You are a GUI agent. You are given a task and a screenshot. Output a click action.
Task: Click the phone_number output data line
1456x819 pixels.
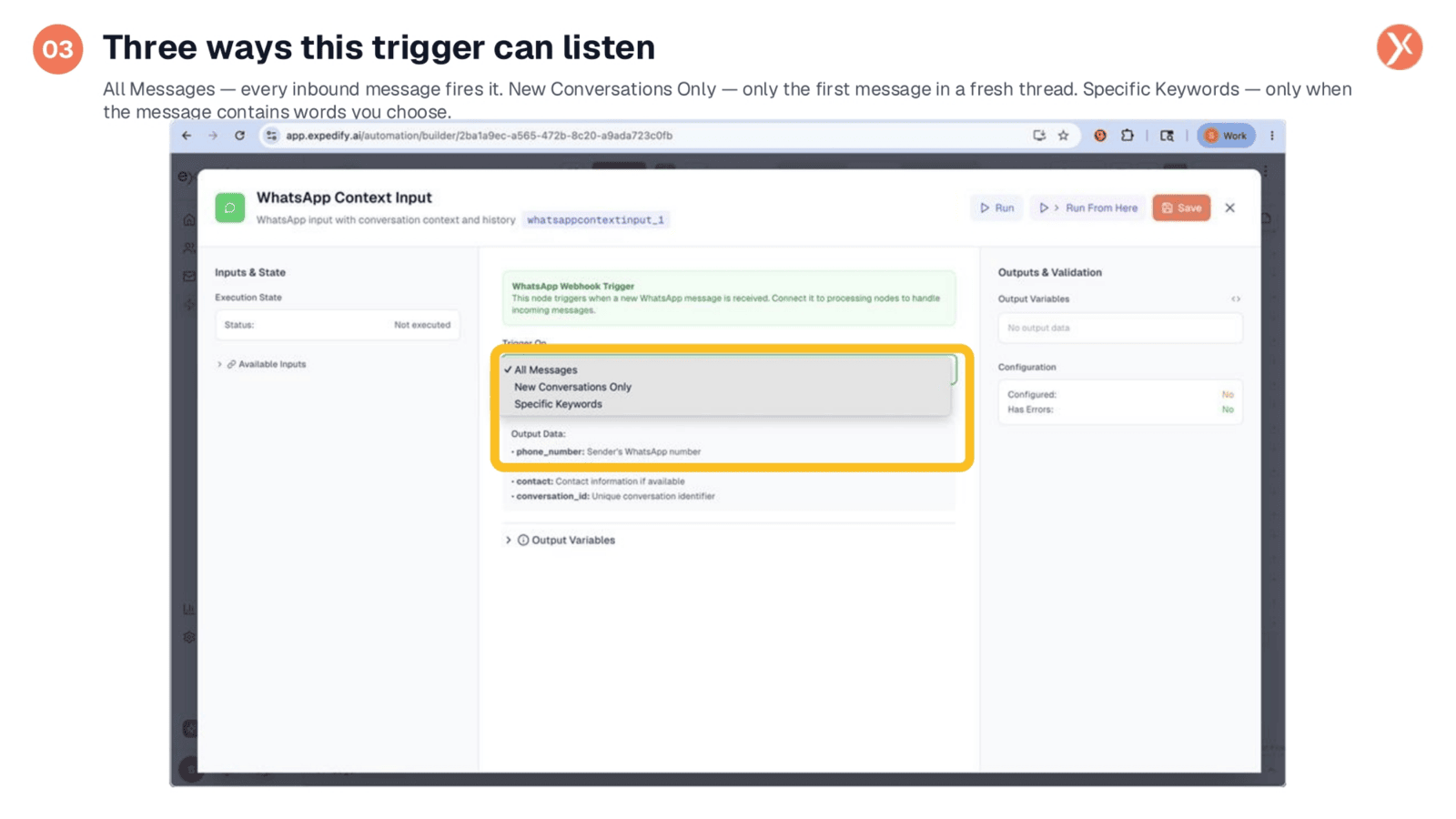coord(606,451)
